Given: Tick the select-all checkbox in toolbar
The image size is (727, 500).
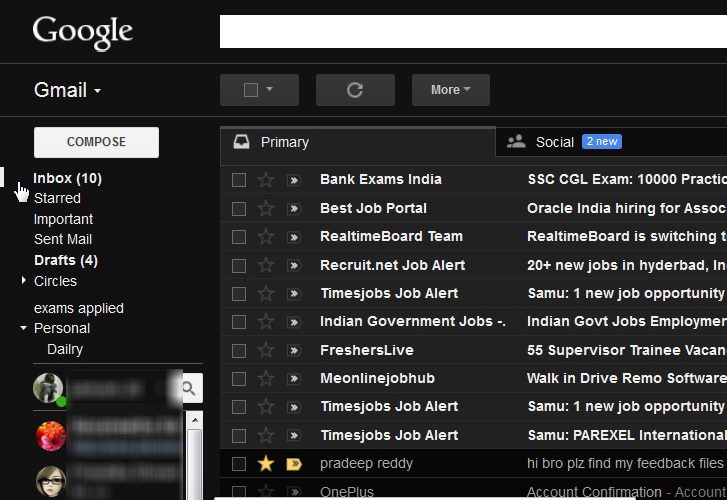Looking at the screenshot, I should point(251,90).
